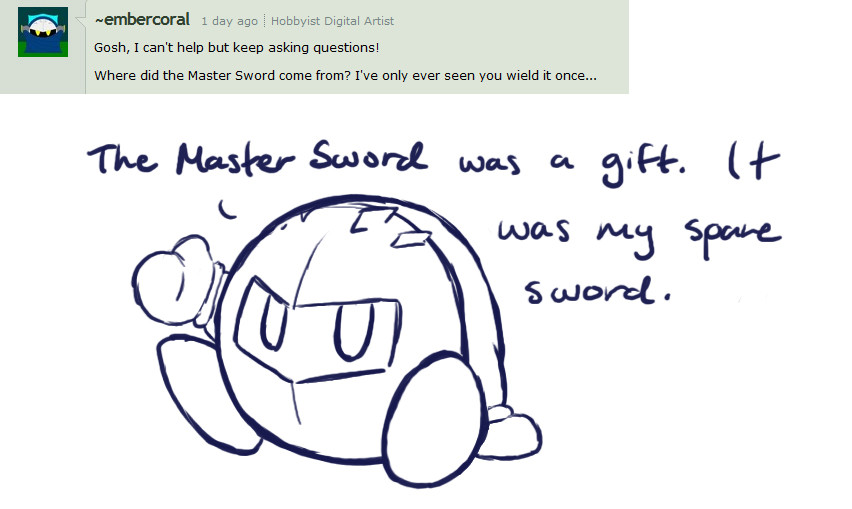852x509 pixels.
Task: Open embercoral's avatar image
Action: point(43,32)
